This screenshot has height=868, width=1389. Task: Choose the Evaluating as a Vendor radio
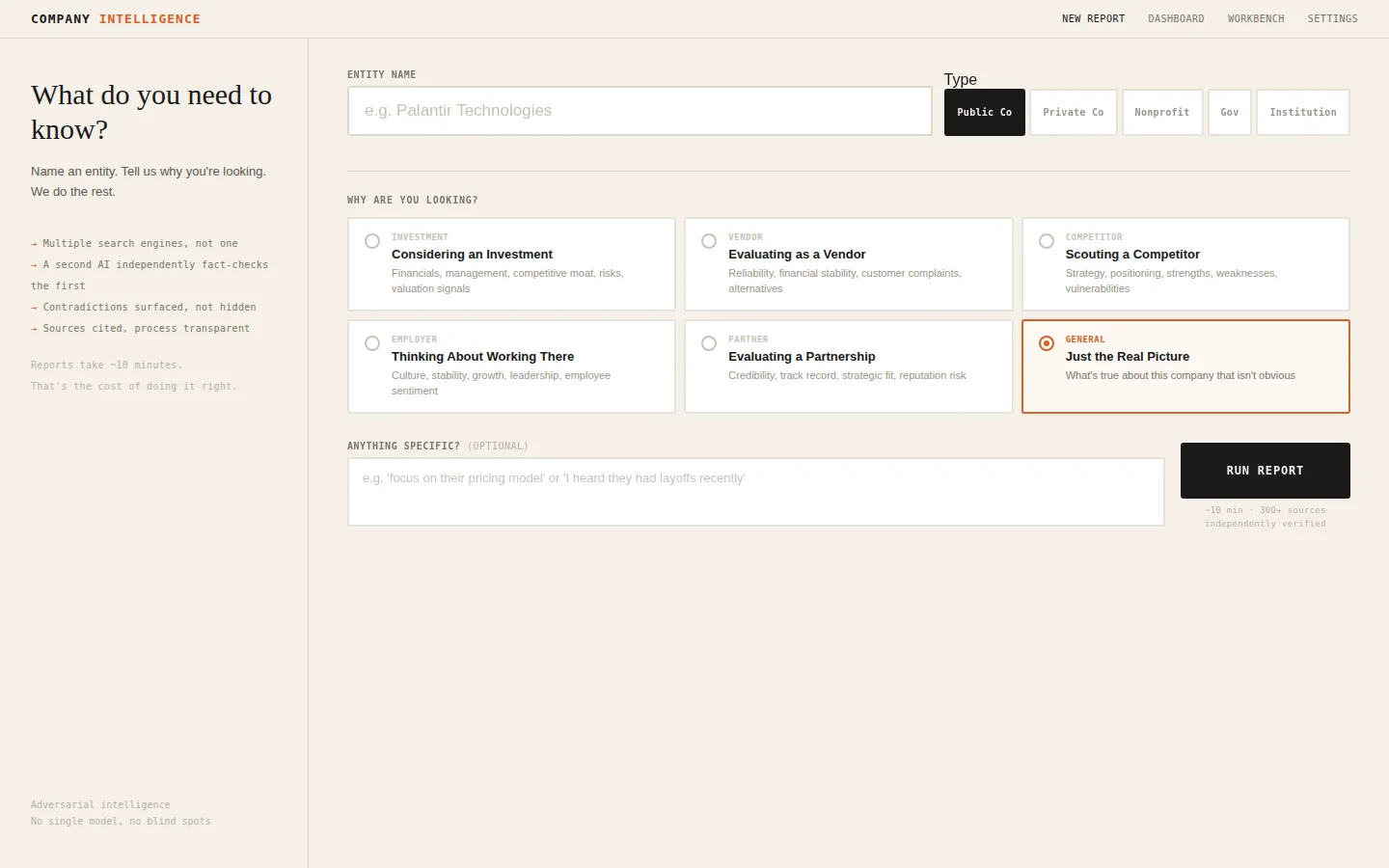tap(709, 241)
